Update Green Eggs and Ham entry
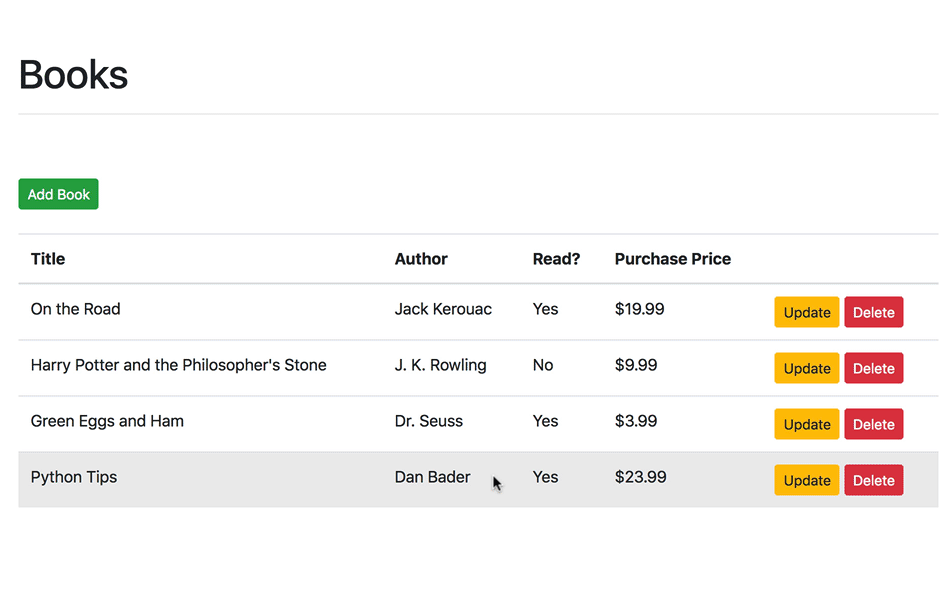This screenshot has width=950, height=616. (806, 424)
